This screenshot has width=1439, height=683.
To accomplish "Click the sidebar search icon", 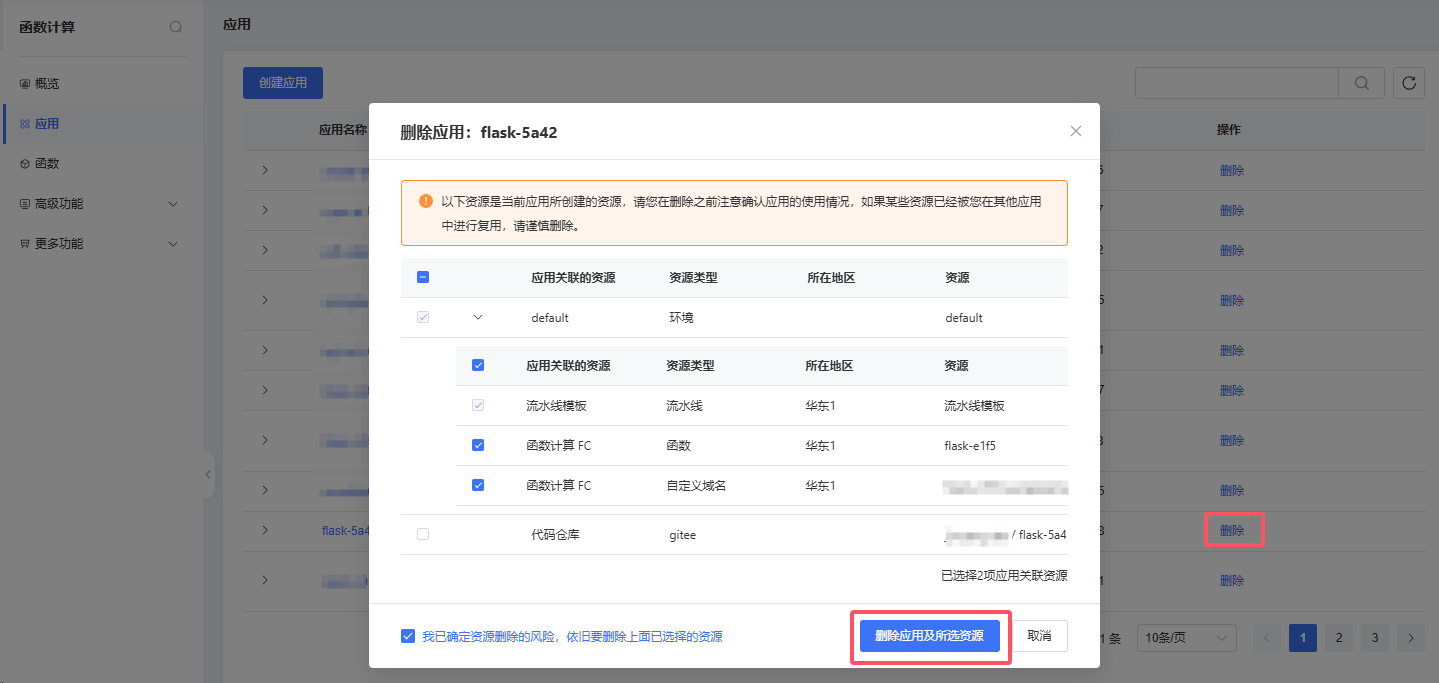I will (176, 27).
